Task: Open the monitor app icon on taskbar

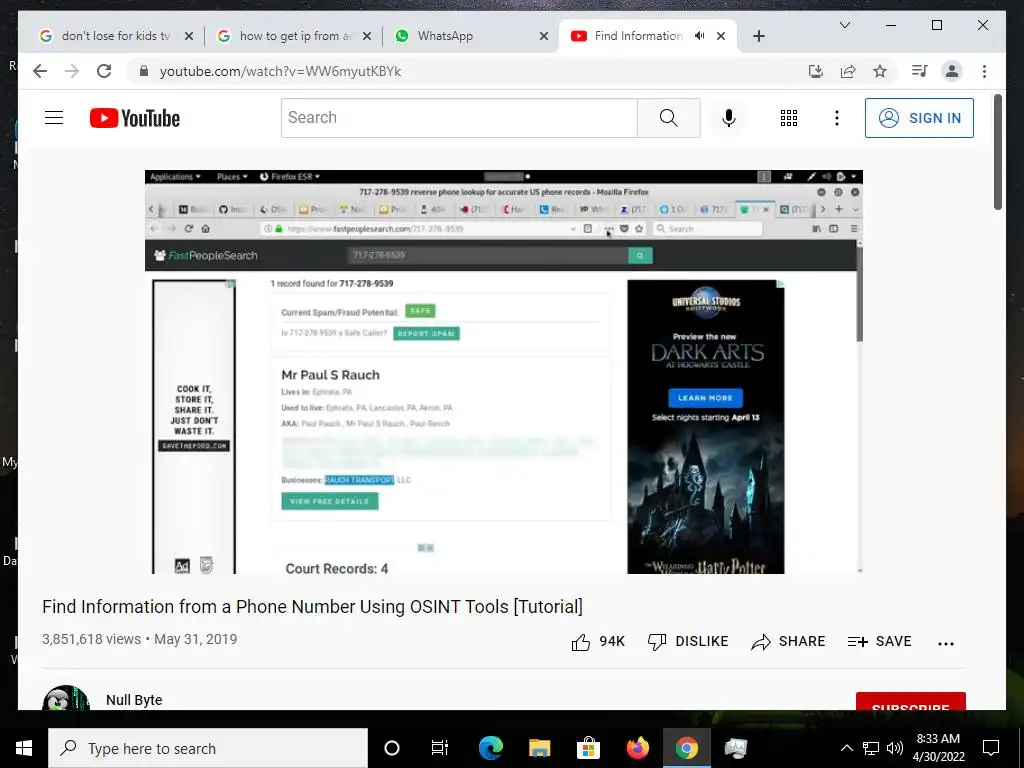Action: (x=735, y=748)
